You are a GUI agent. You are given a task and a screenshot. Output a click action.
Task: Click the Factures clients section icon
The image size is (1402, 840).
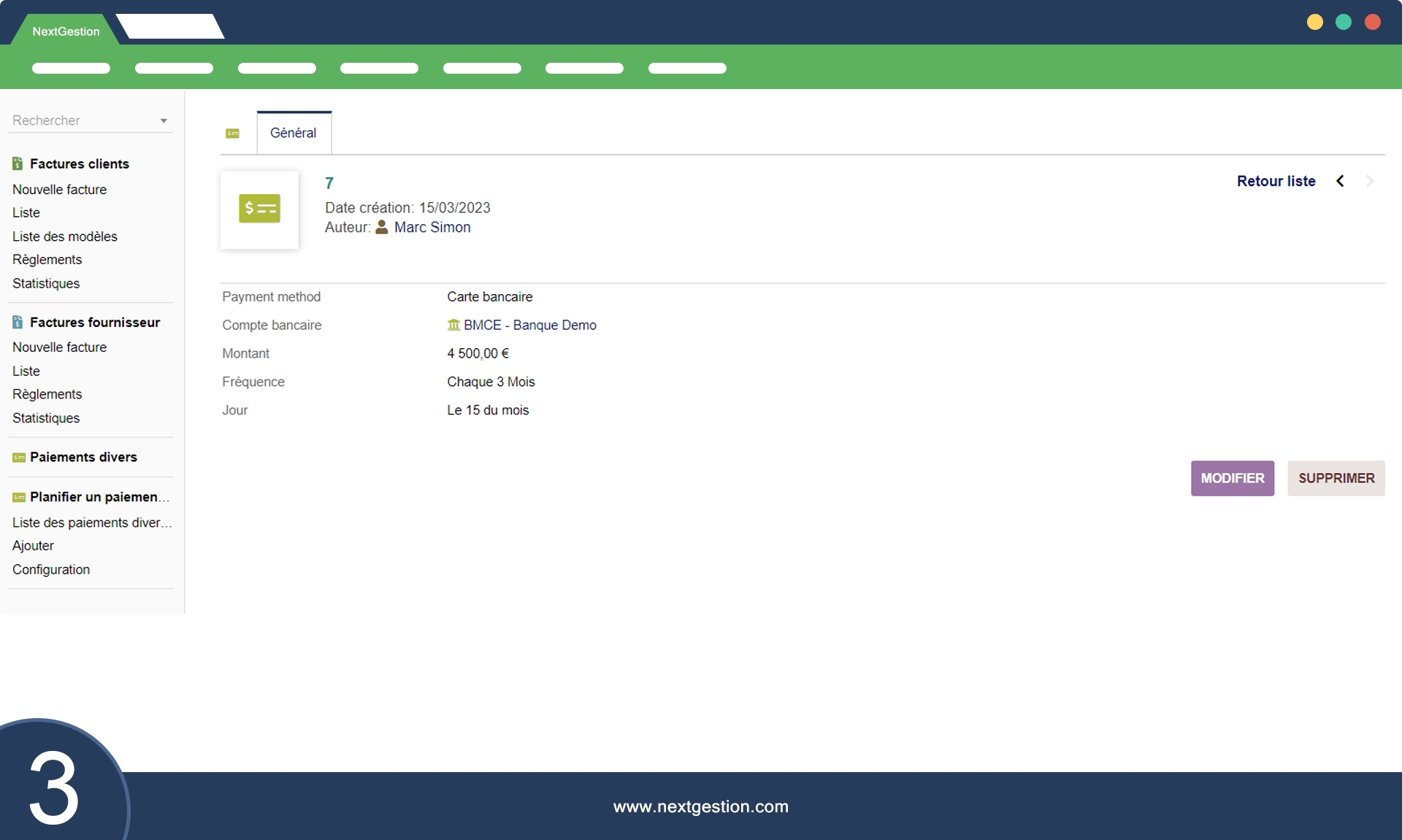18,164
